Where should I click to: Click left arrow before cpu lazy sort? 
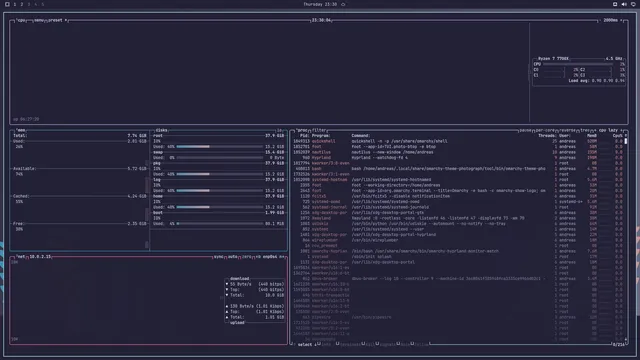[595, 130]
